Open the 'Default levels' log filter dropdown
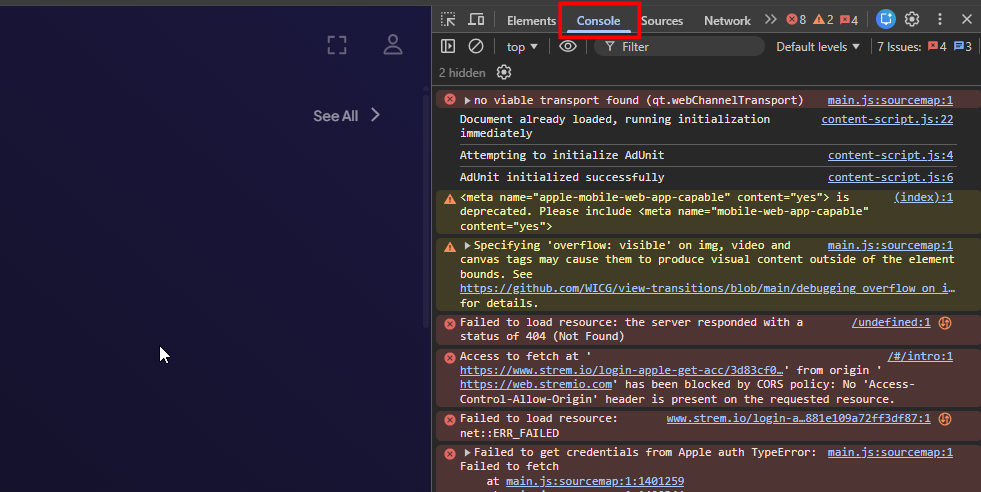This screenshot has width=981, height=492. point(818,46)
